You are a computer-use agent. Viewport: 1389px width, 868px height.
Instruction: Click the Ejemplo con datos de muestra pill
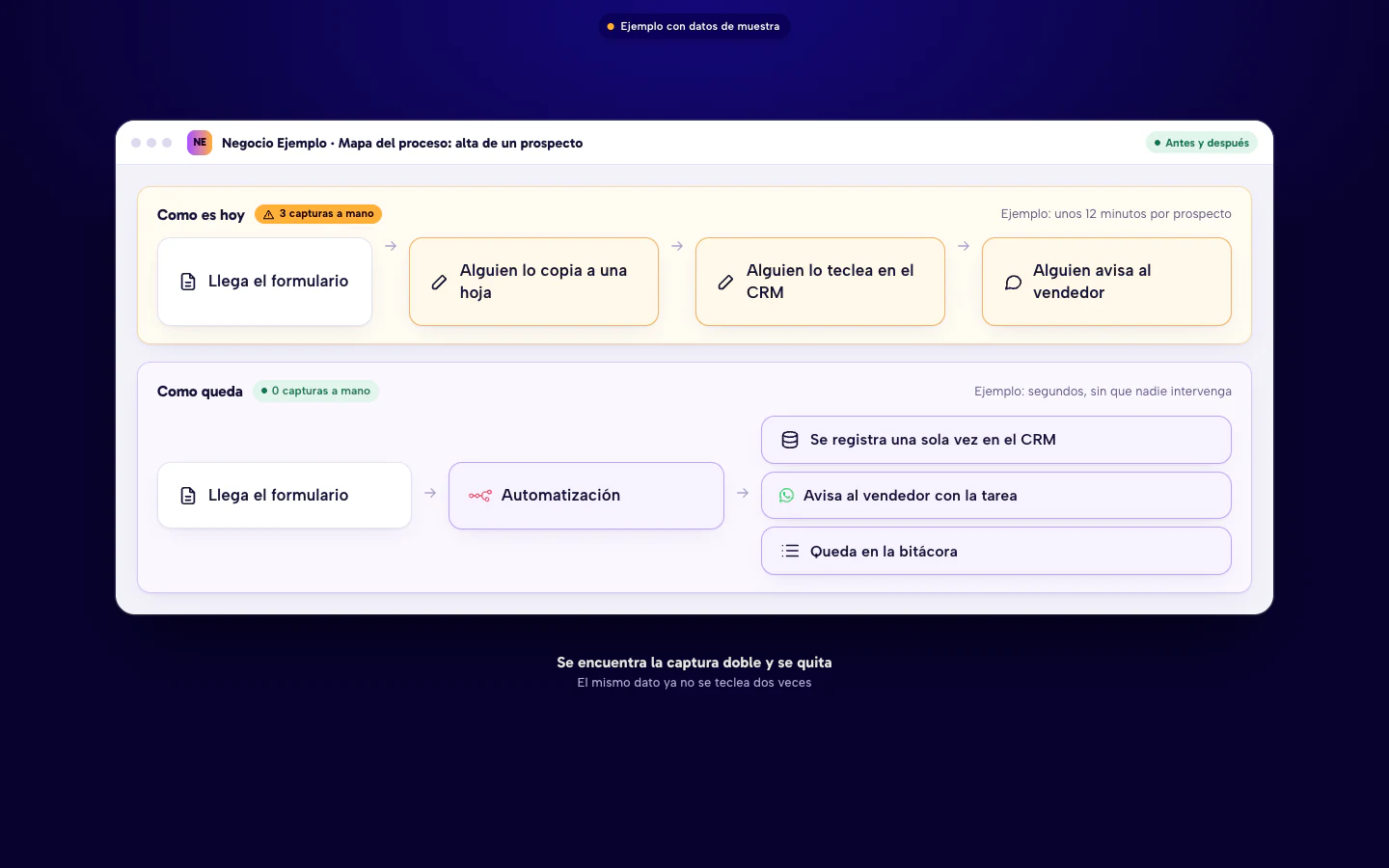click(x=694, y=26)
